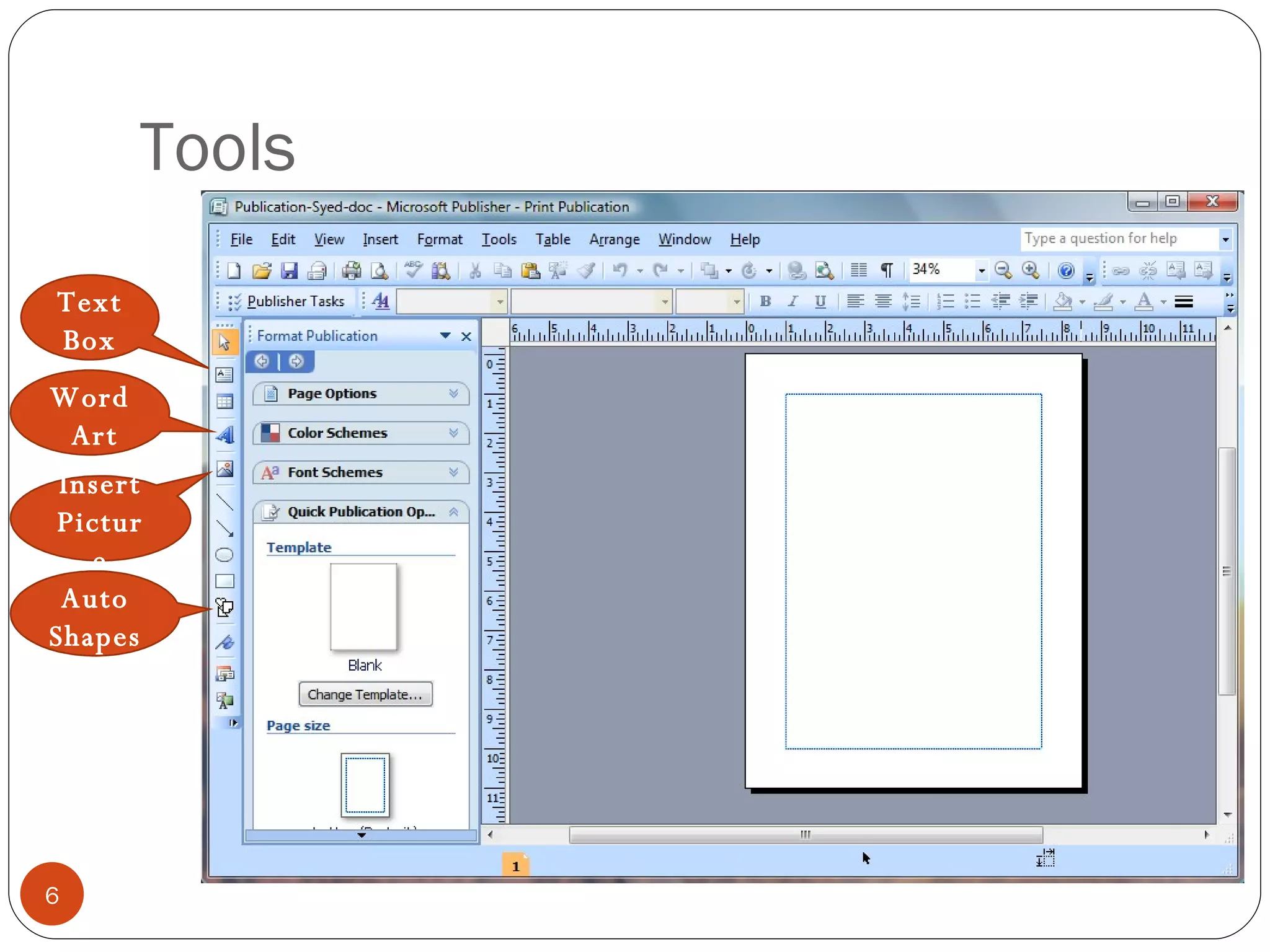The height and width of the screenshot is (952, 1270).
Task: Select the Select Objects pointer tool
Action: point(224,342)
